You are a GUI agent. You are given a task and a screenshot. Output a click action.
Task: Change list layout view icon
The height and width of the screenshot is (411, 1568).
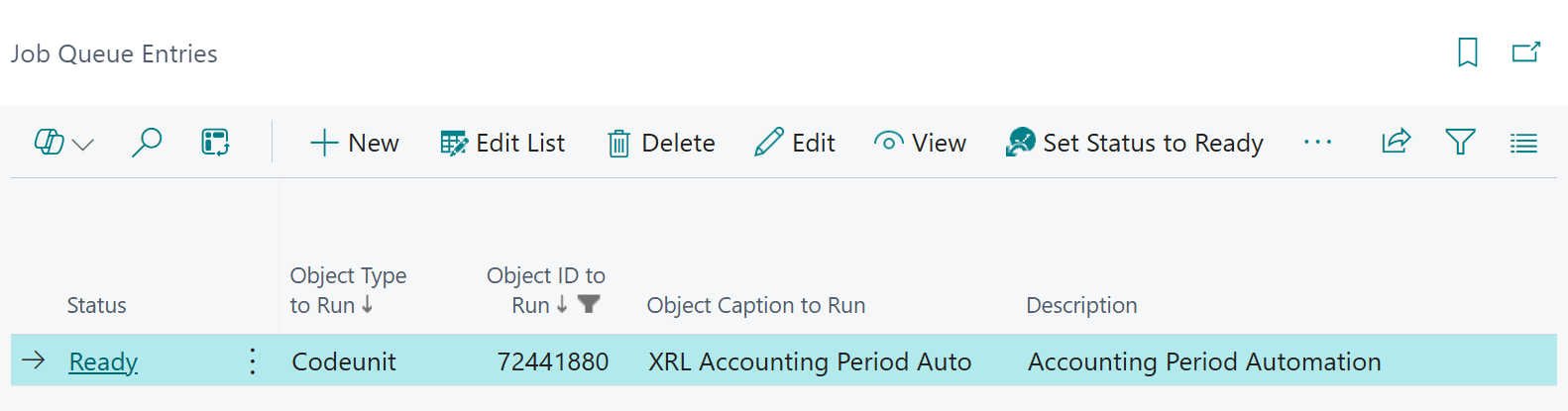(x=1523, y=144)
